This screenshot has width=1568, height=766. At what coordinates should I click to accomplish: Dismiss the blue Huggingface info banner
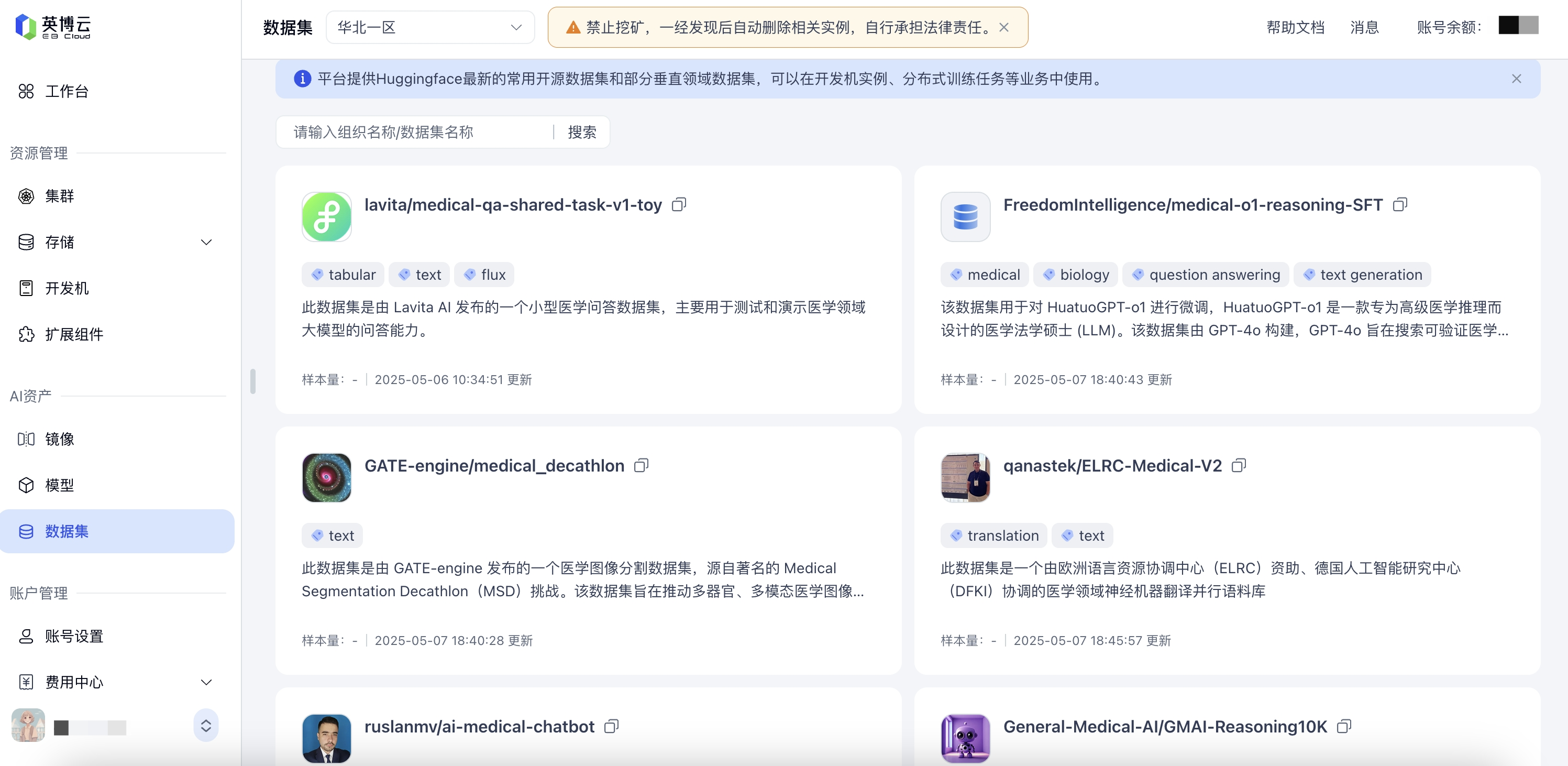click(x=1516, y=79)
